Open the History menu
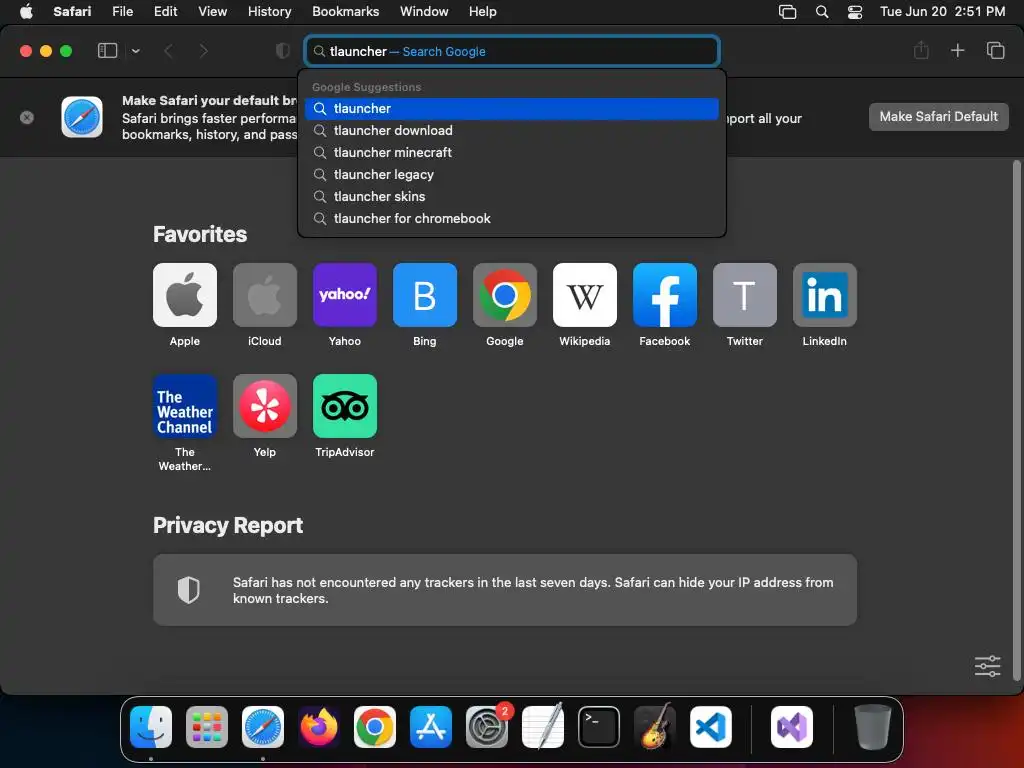 point(269,11)
